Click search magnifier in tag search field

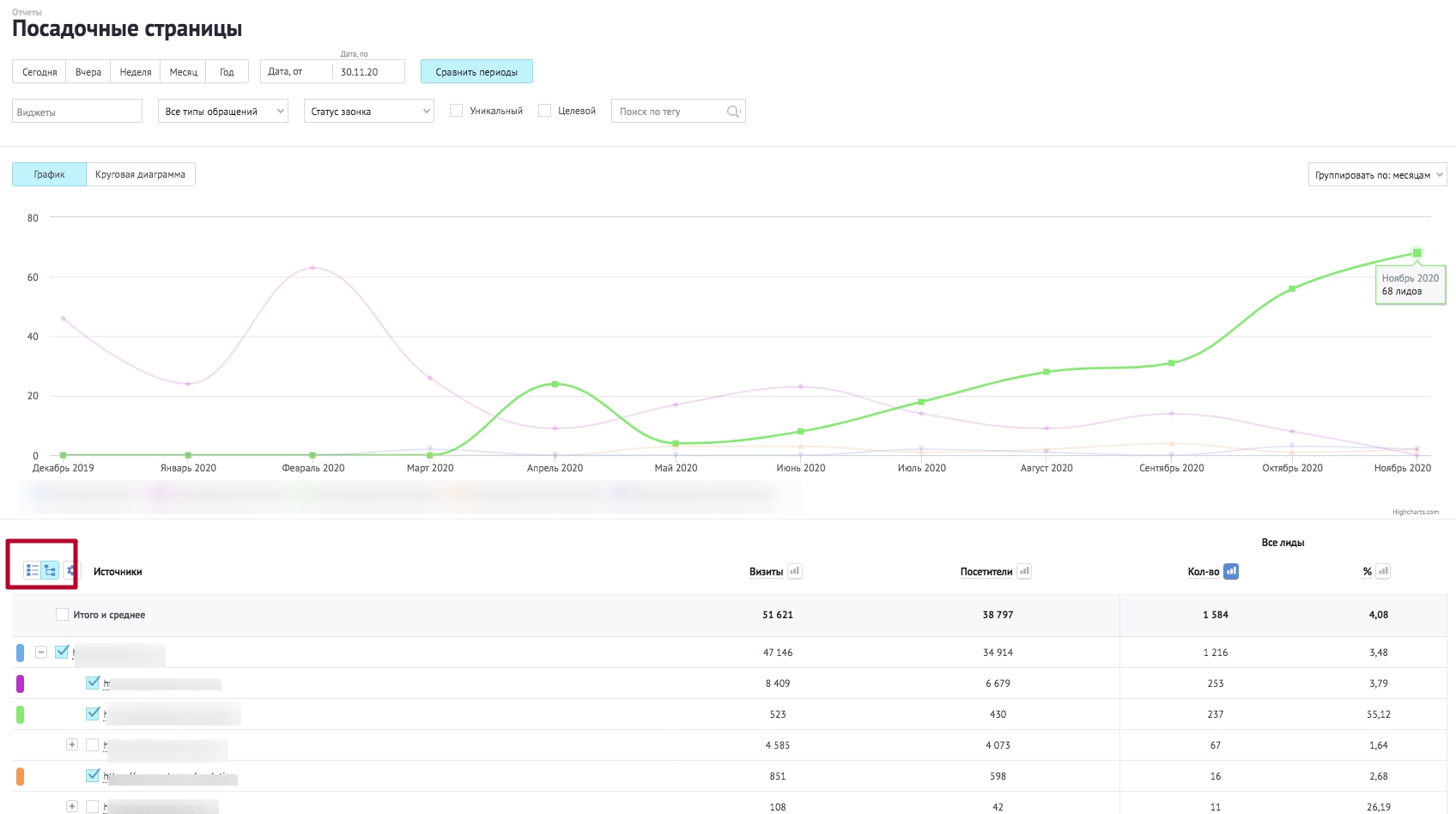point(733,112)
